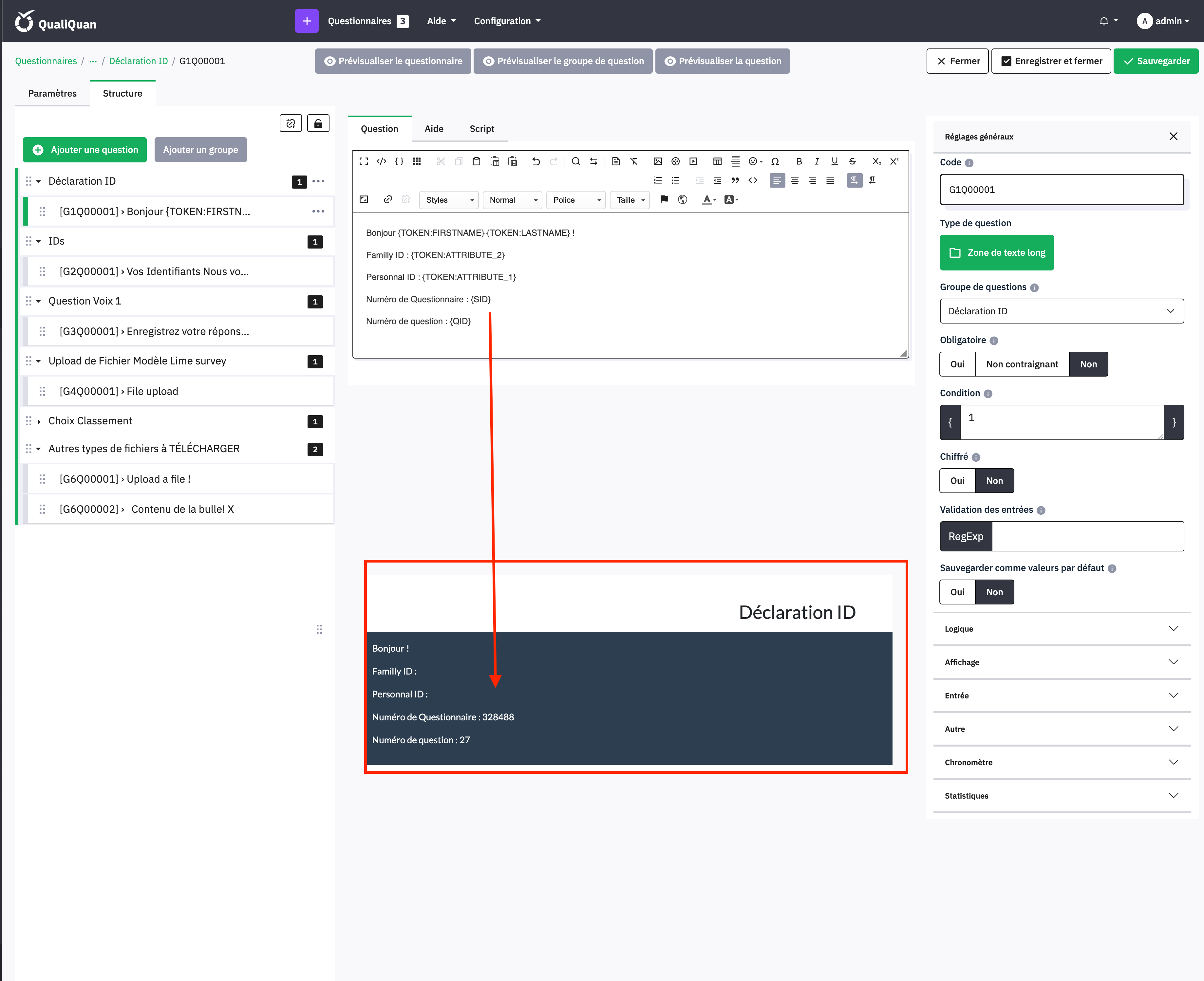Open the Groupe de questions dropdown
1204x981 pixels.
(x=1061, y=311)
